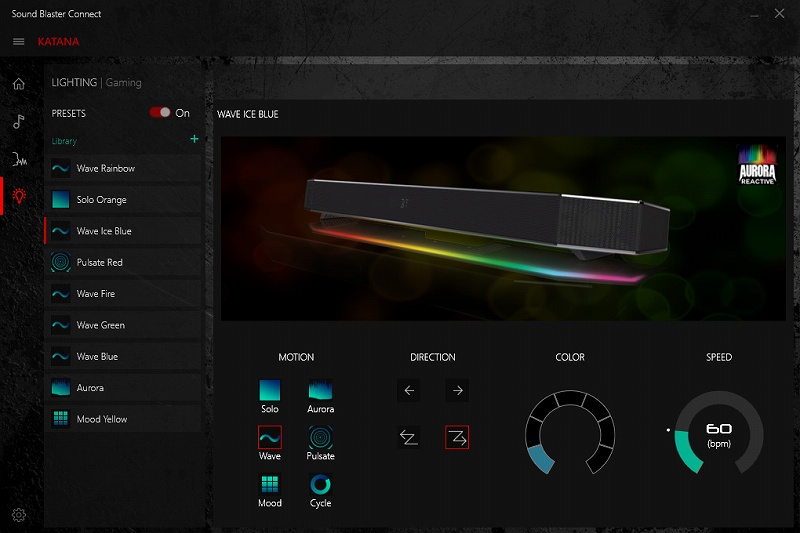Select the Solo Orange preset

123,199
